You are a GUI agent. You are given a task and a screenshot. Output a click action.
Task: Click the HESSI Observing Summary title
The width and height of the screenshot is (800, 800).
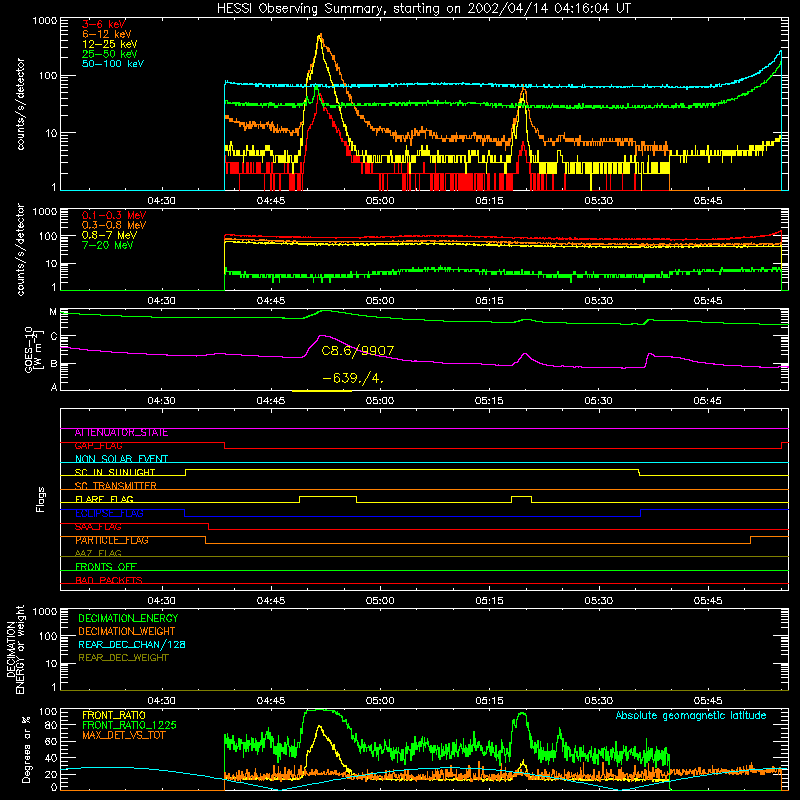pos(424,9)
